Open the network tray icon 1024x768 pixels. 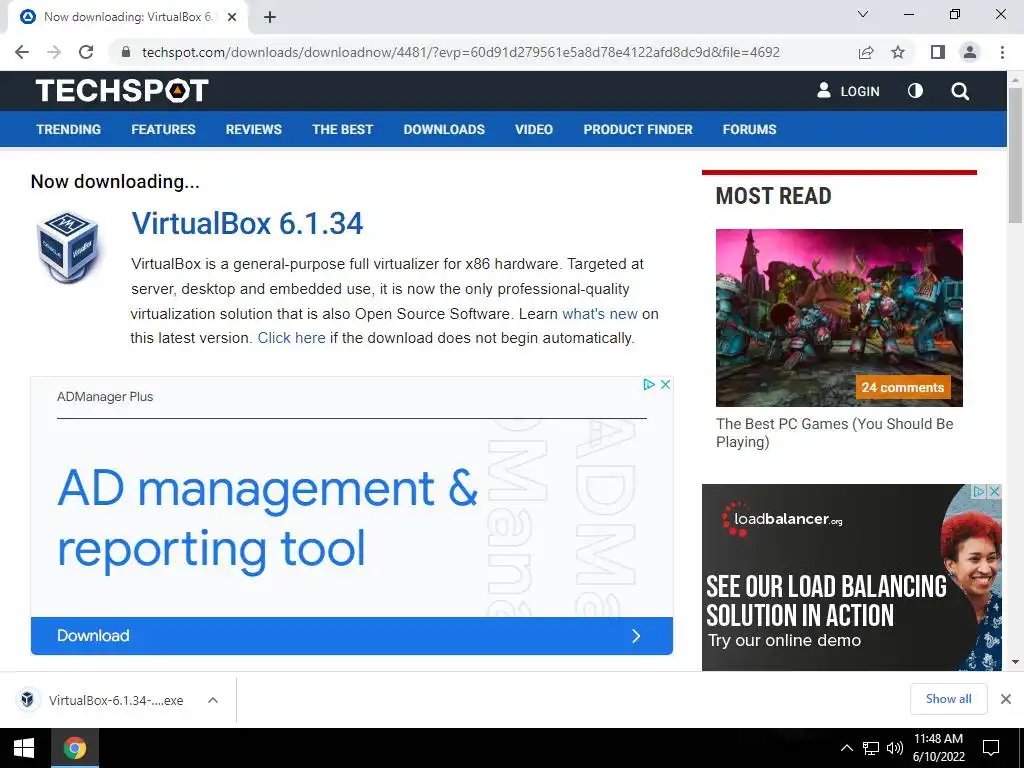tap(871, 748)
